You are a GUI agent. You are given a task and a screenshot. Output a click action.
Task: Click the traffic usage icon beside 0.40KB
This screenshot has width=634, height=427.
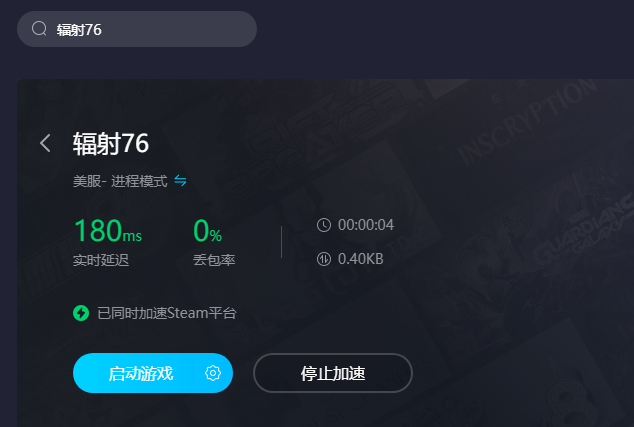coord(323,259)
